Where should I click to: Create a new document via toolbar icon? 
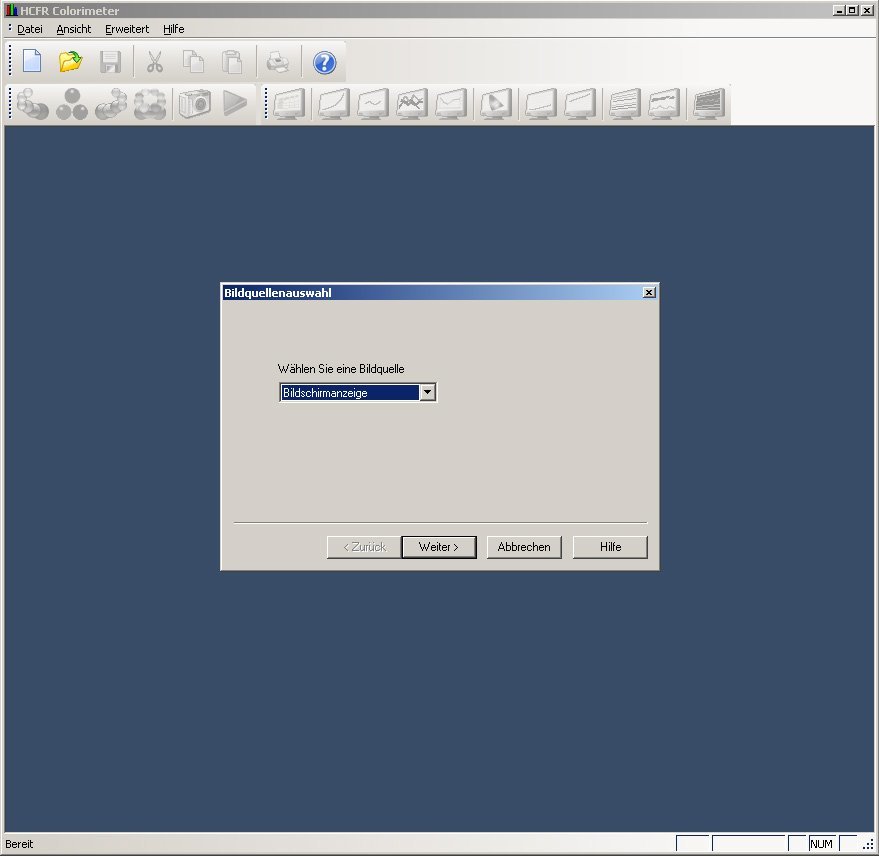point(32,62)
